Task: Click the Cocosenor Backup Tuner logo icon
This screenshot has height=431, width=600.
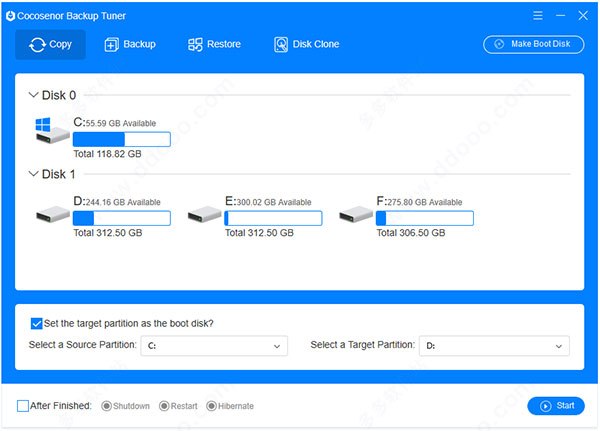Action: 10,16
